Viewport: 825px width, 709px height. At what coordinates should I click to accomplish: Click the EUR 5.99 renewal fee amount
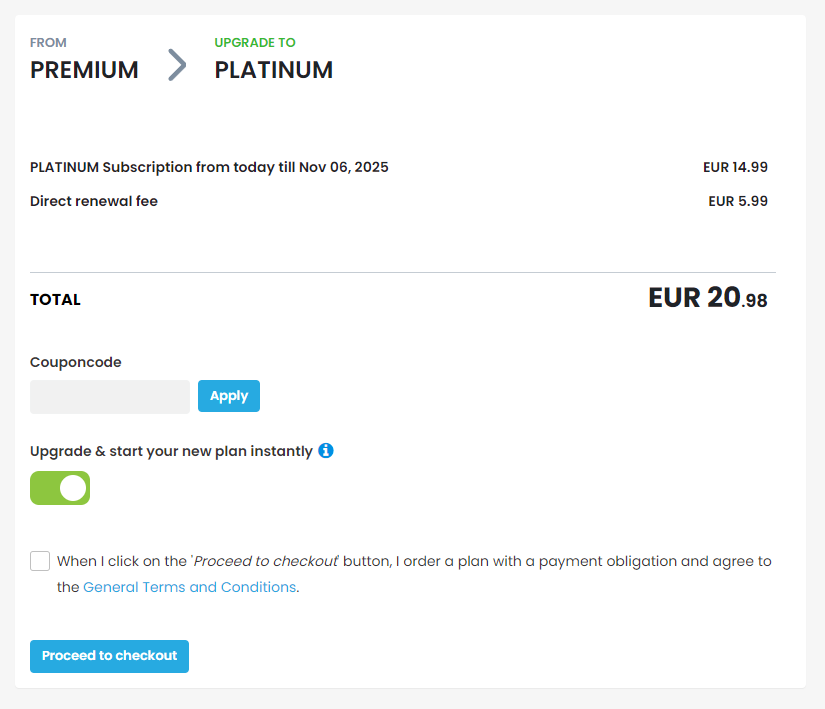(x=738, y=201)
